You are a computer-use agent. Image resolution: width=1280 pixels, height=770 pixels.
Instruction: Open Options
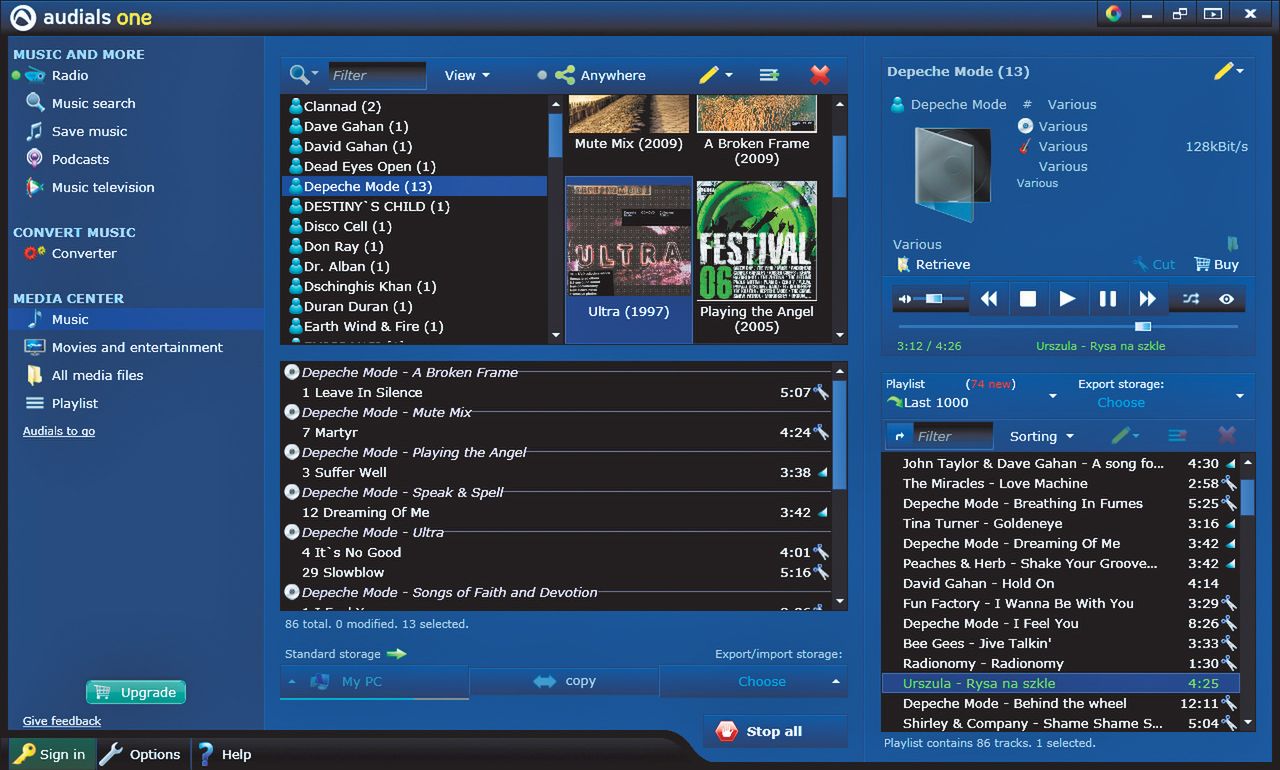141,754
